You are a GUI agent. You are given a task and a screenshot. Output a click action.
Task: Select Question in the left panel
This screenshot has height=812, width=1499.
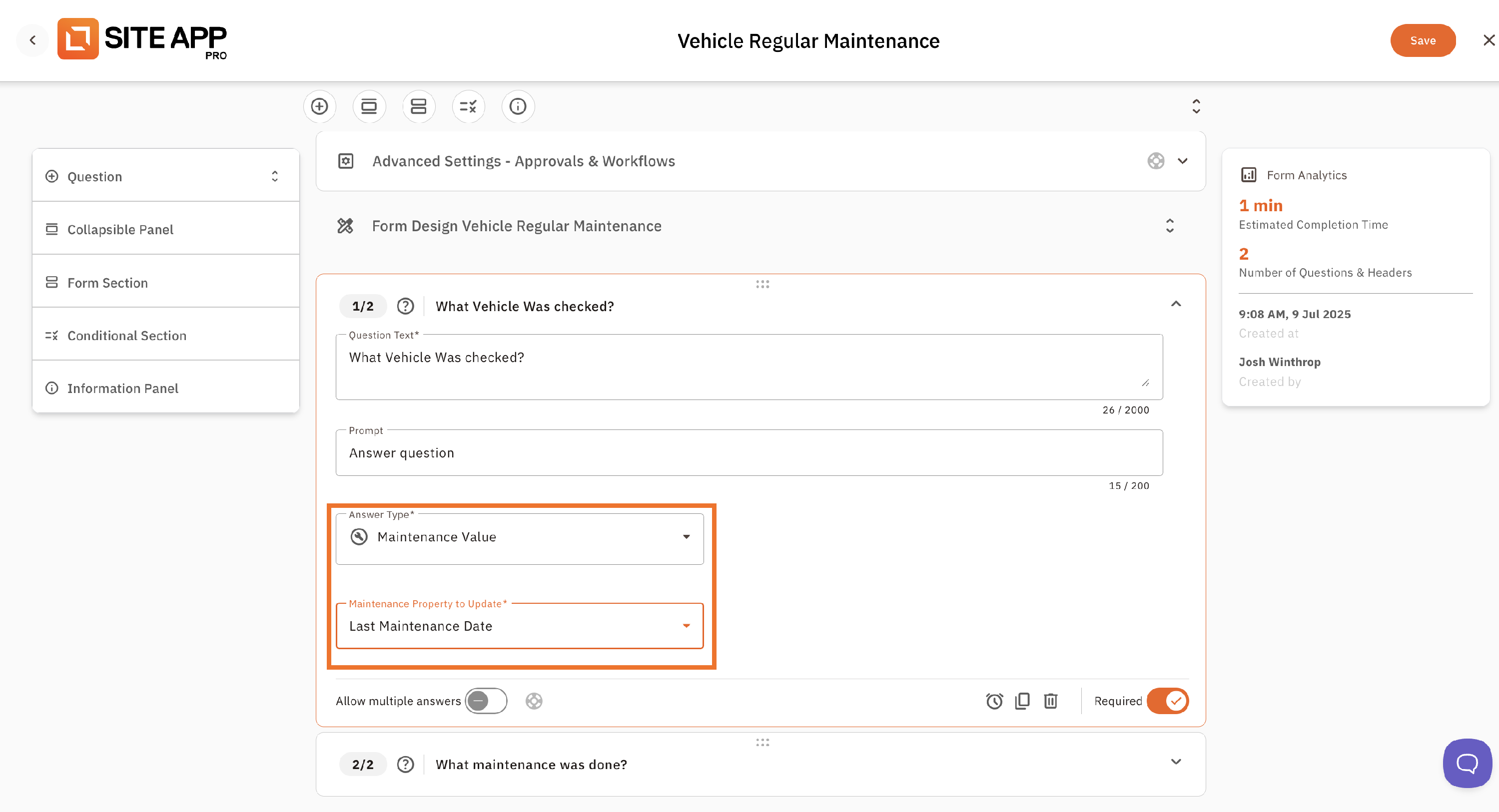click(x=166, y=176)
